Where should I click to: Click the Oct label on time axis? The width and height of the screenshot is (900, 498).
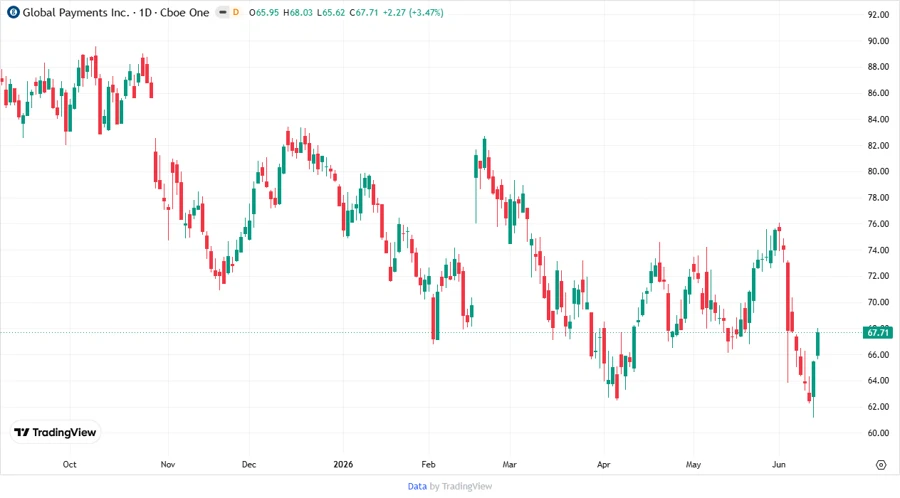pos(69,465)
